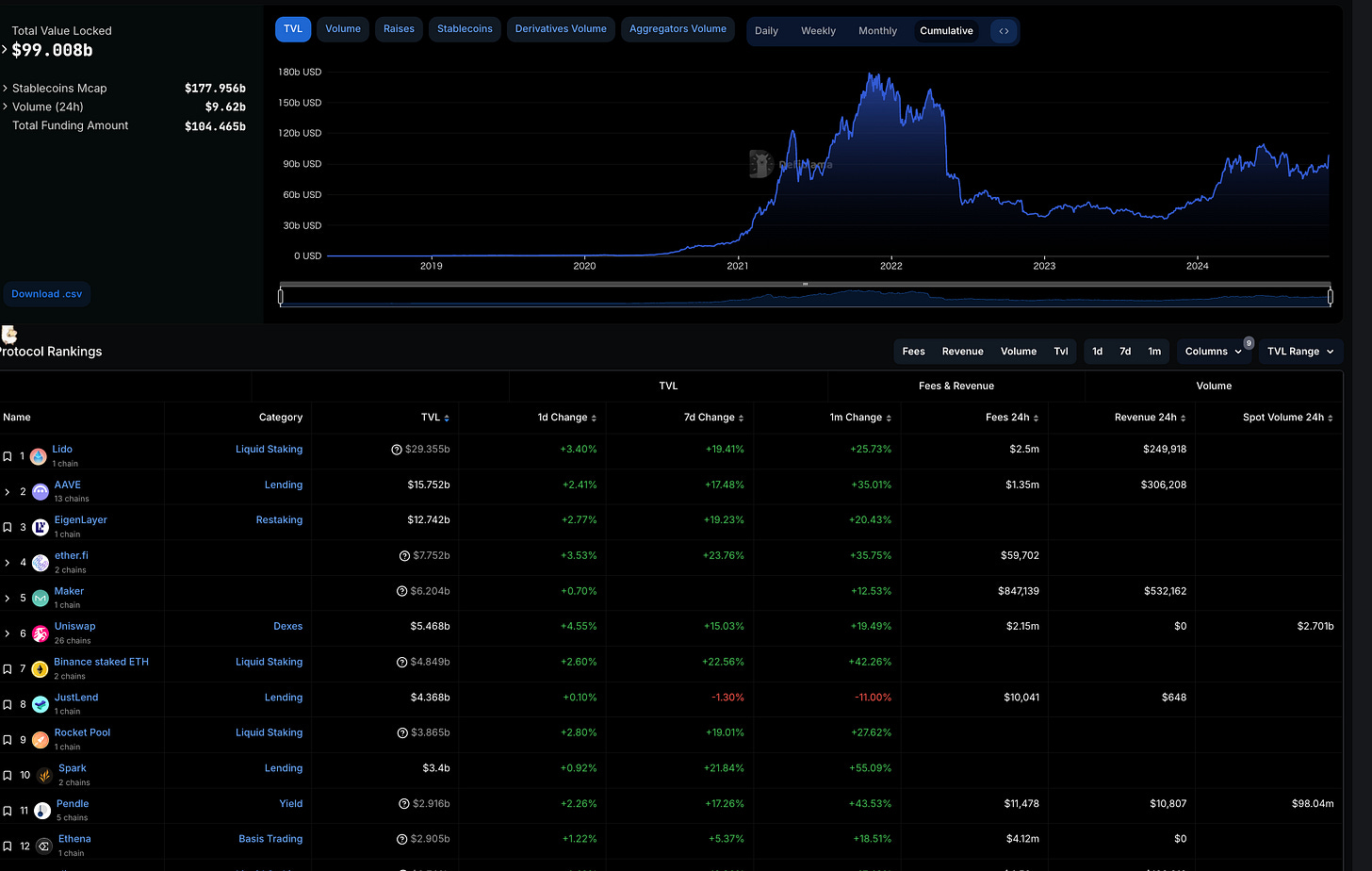The image size is (1372, 871).
Task: Bookmark the Pendle protocol row
Action: pos(8,811)
